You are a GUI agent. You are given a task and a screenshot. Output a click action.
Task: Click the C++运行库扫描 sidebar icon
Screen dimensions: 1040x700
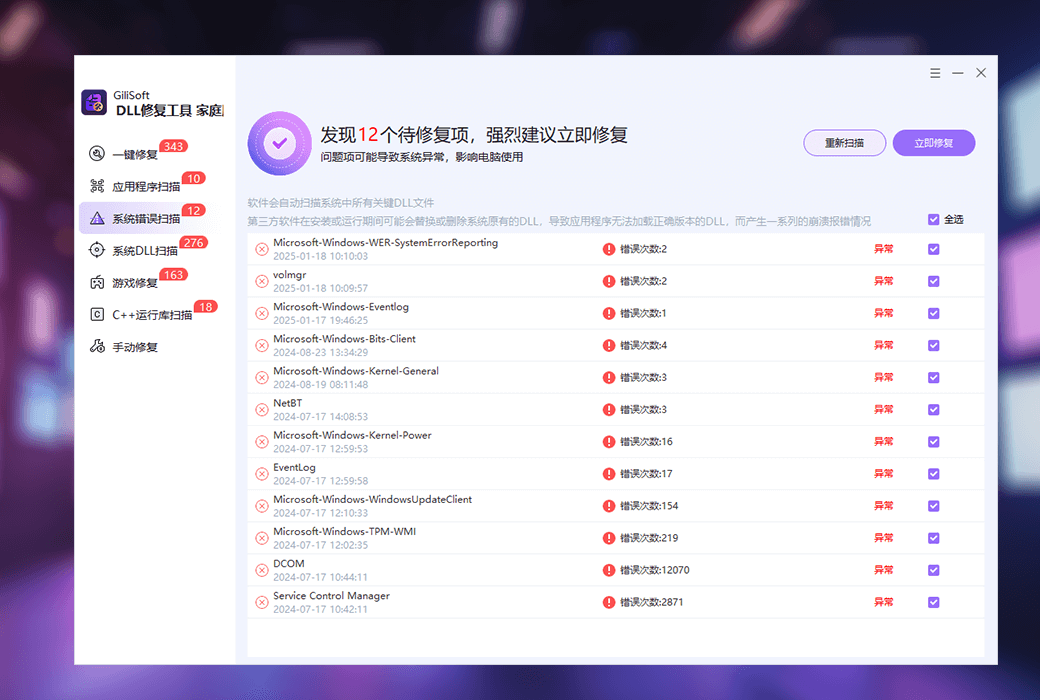pyautogui.click(x=97, y=315)
